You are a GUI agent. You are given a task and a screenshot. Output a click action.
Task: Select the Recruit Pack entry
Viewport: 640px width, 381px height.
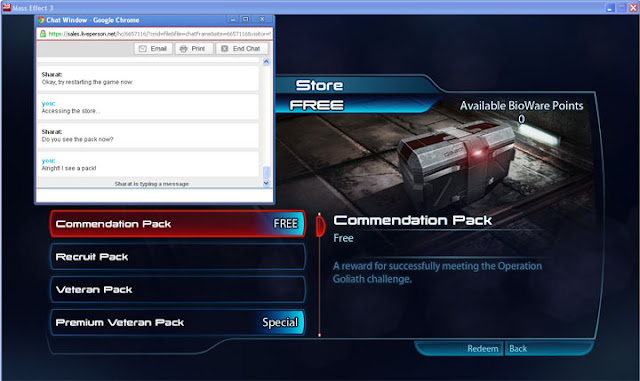178,257
